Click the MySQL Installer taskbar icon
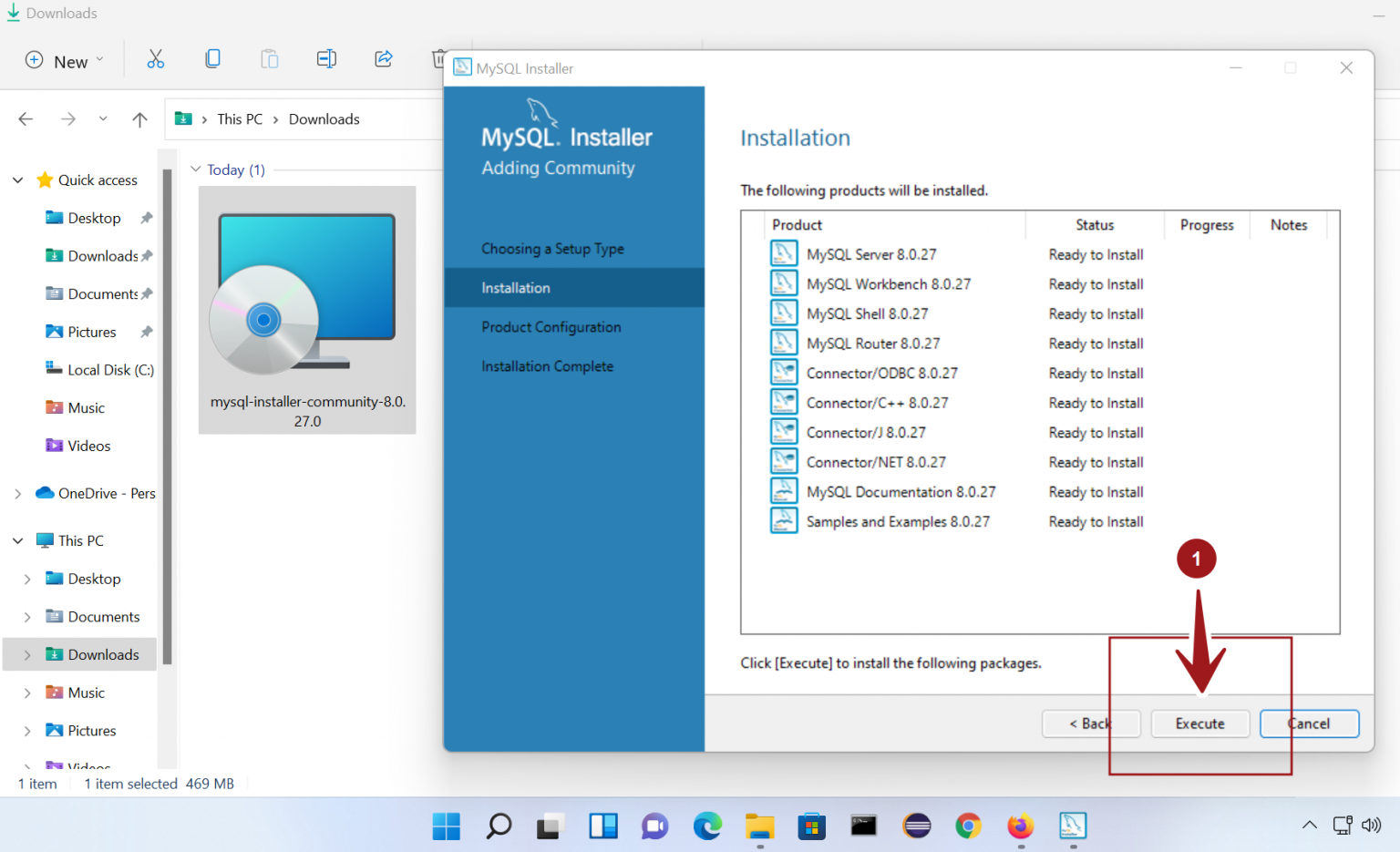Image resolution: width=1400 pixels, height=852 pixels. pyautogui.click(x=1073, y=826)
